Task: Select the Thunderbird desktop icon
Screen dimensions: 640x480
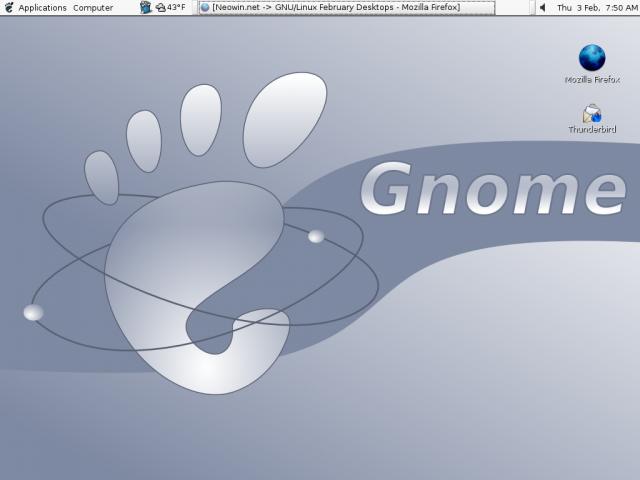Action: coord(592,113)
